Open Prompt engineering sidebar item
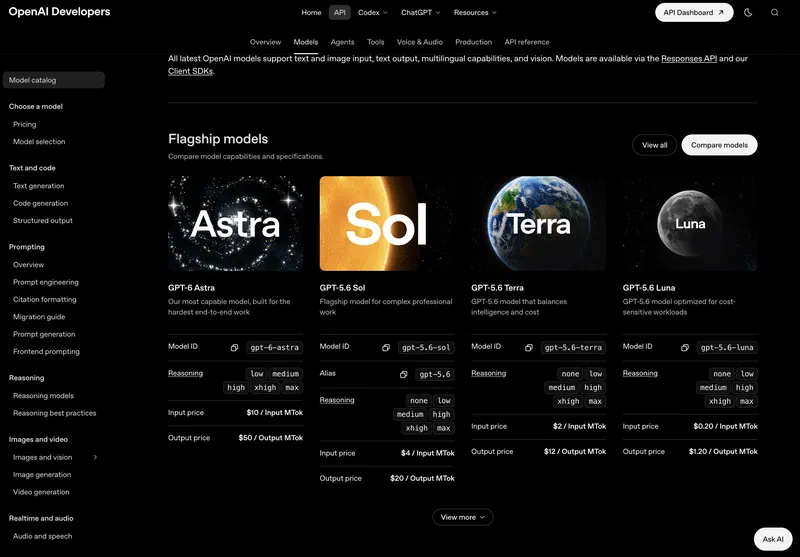The image size is (800, 557). pos(46,282)
